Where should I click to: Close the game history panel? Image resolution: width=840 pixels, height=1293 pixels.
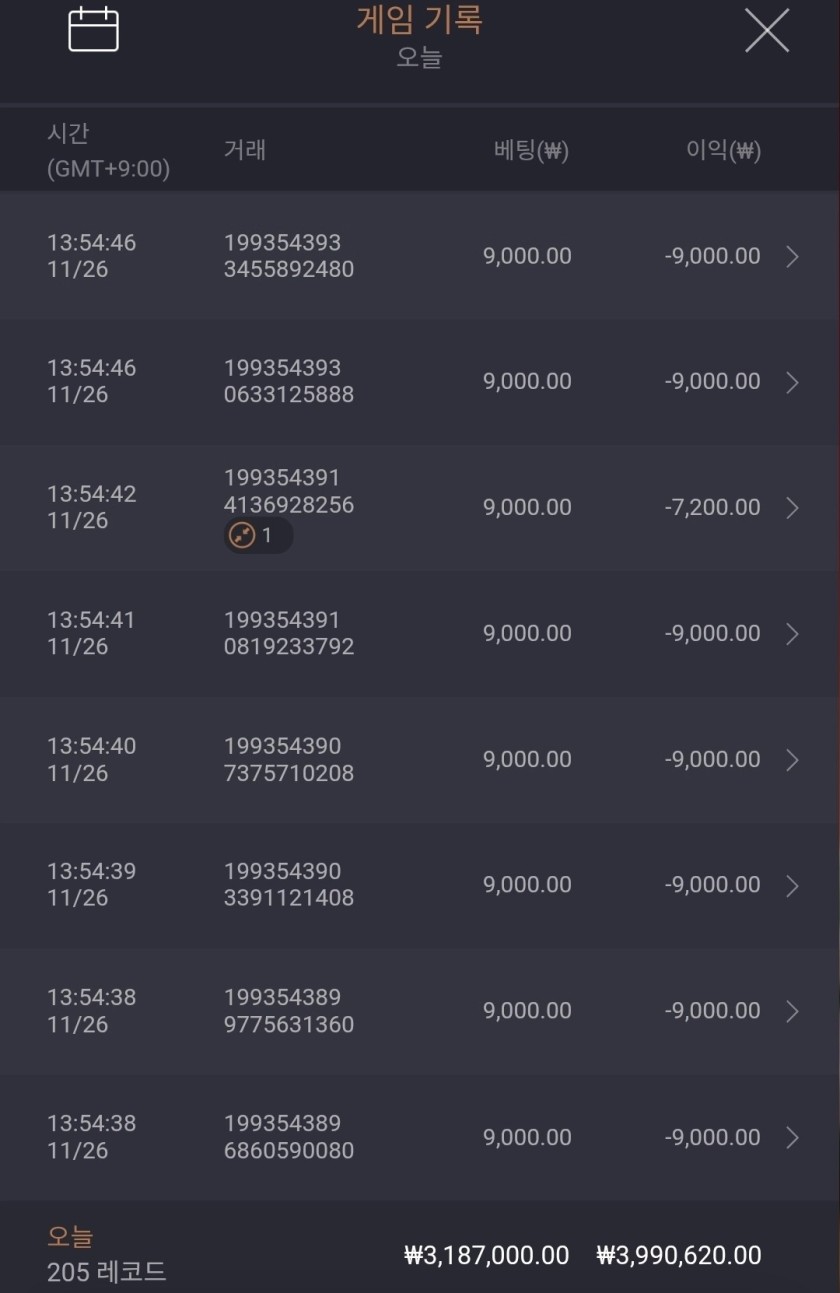[767, 30]
